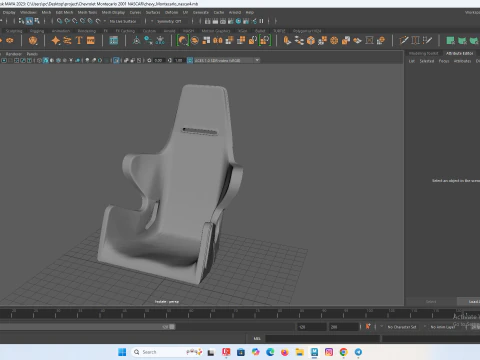480x360 pixels.
Task: Switch to the Attribute Editor tab
Action: pos(460,53)
